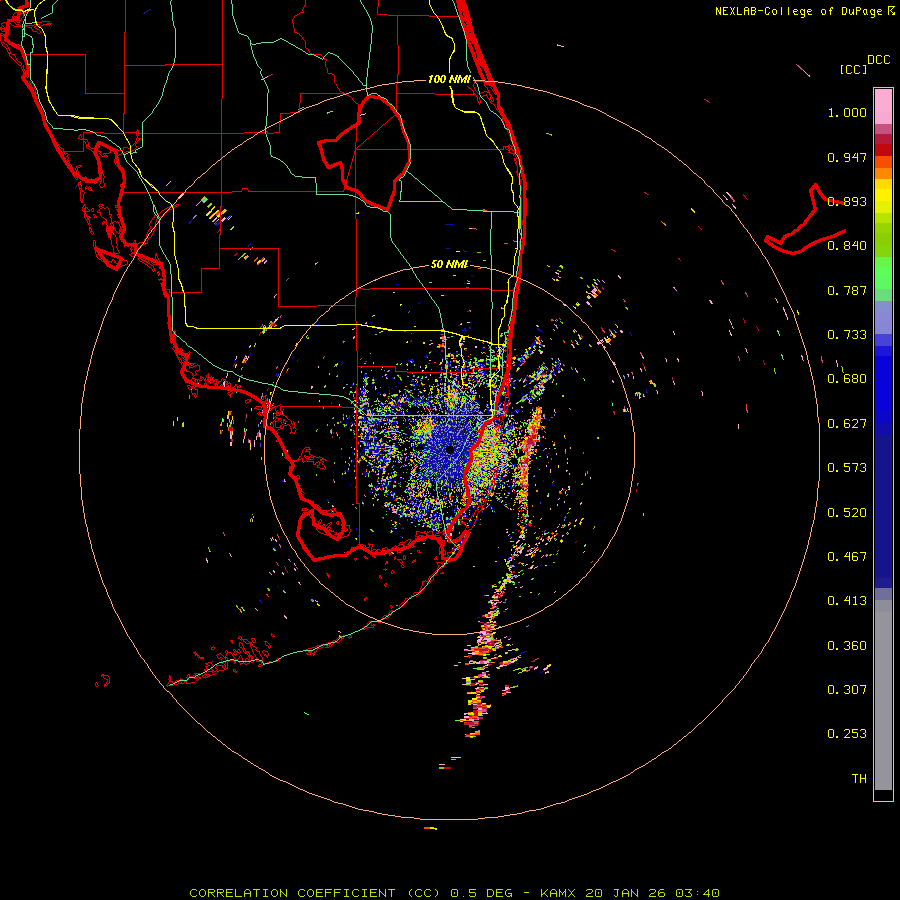
Task: Click the CORRELATION COEFFICIENT (CC) caption text
Action: (315, 893)
